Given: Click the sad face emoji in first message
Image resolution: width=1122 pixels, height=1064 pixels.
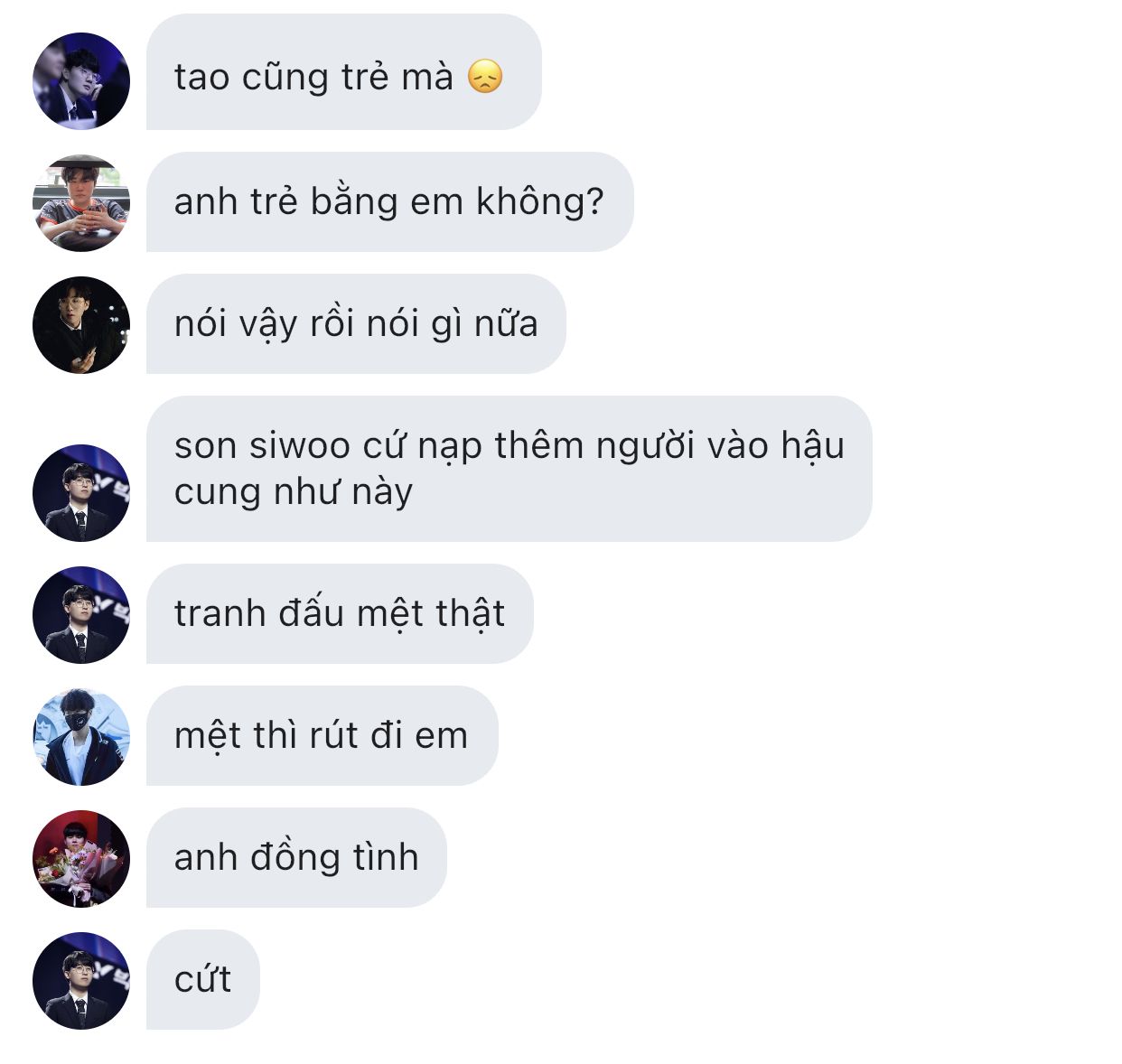Looking at the screenshot, I should click(485, 77).
